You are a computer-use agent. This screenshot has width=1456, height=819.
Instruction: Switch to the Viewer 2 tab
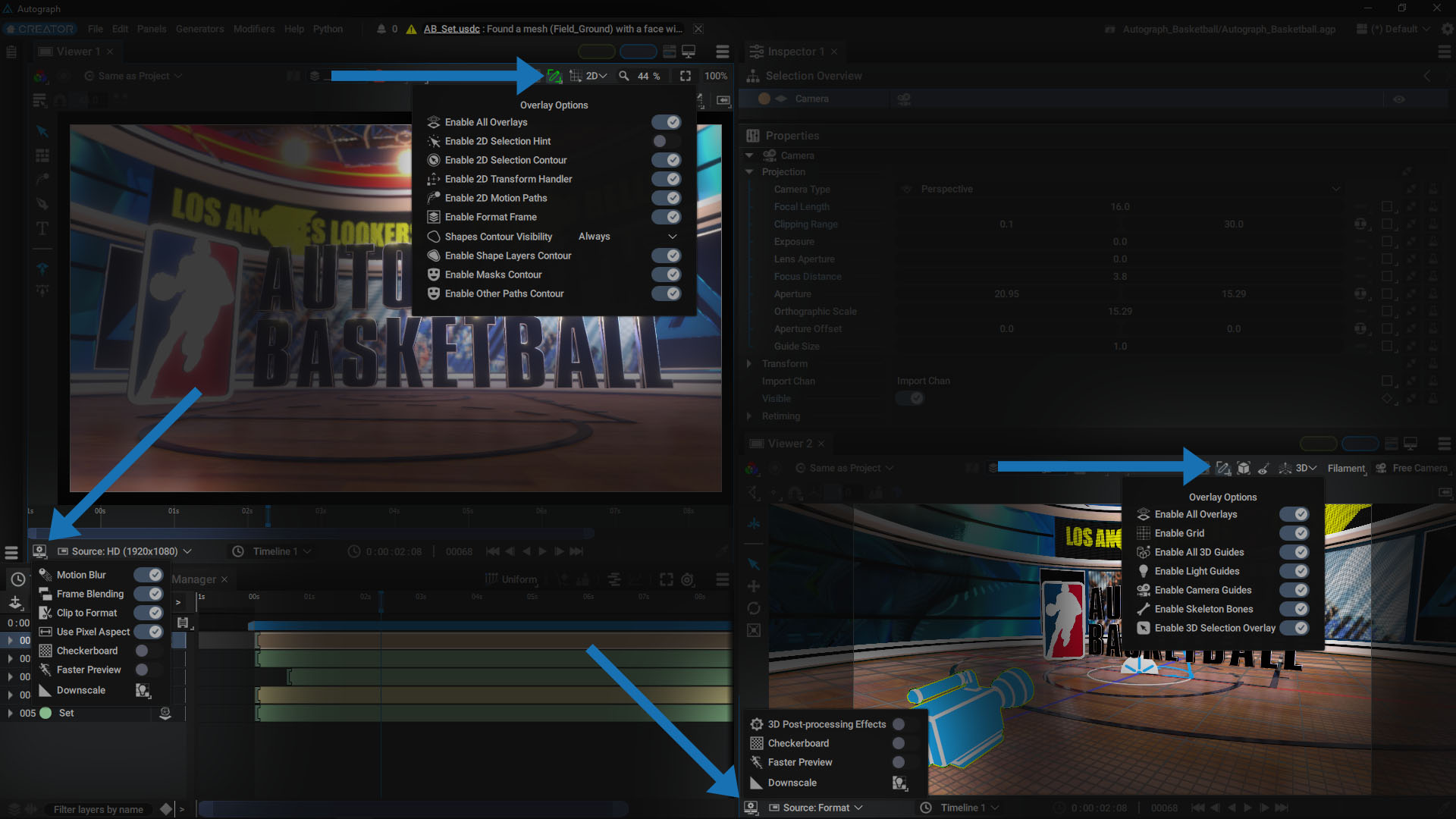(789, 444)
